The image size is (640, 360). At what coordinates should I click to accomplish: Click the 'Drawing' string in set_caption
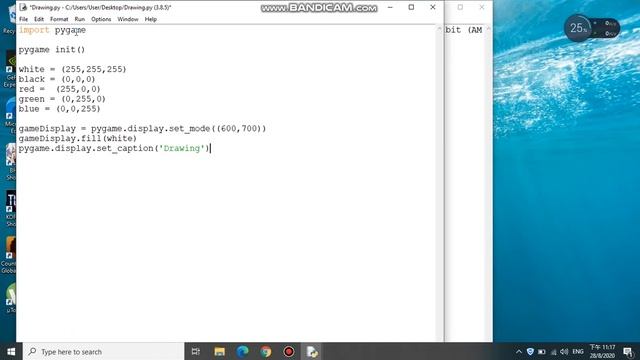(x=182, y=148)
